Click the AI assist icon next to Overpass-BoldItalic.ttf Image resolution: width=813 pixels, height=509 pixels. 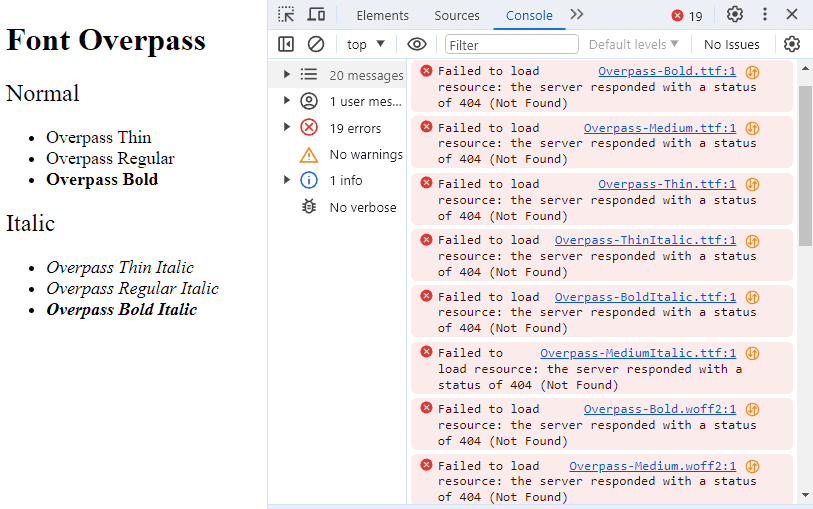coord(752,298)
